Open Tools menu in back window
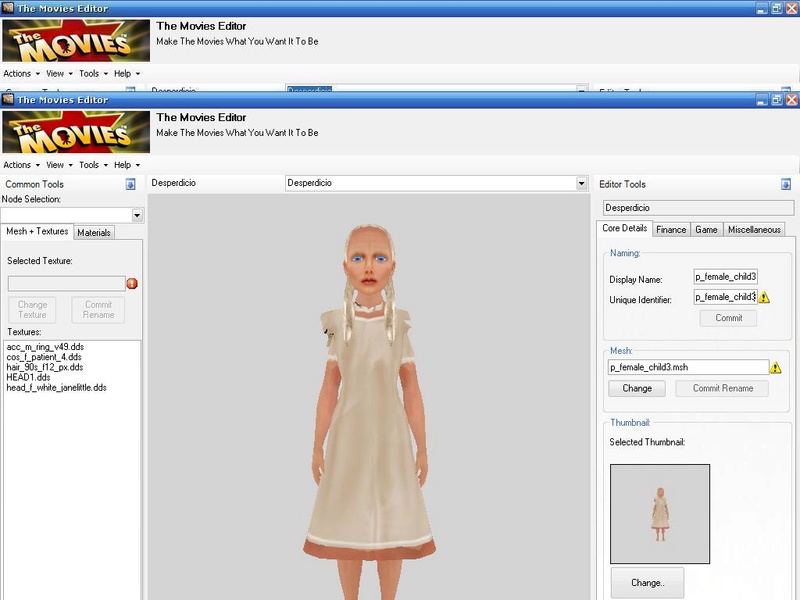This screenshot has width=800, height=600. click(93, 73)
